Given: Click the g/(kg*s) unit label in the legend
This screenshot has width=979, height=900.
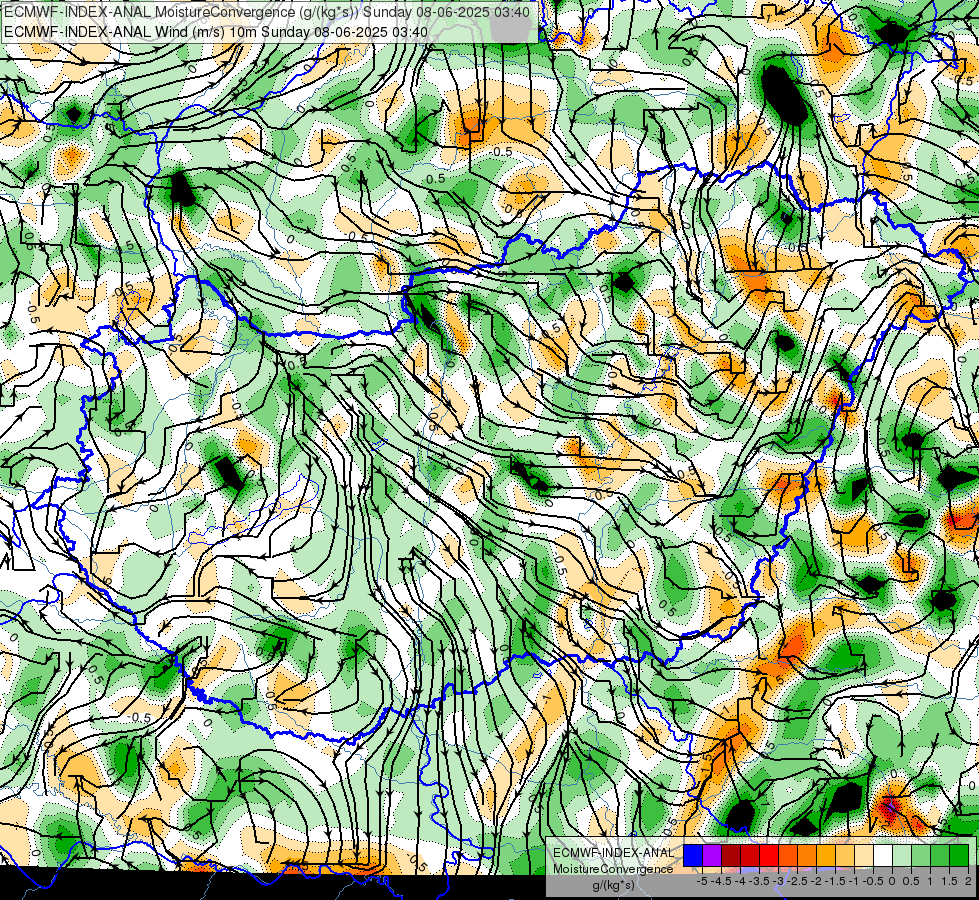Looking at the screenshot, I should tap(614, 886).
